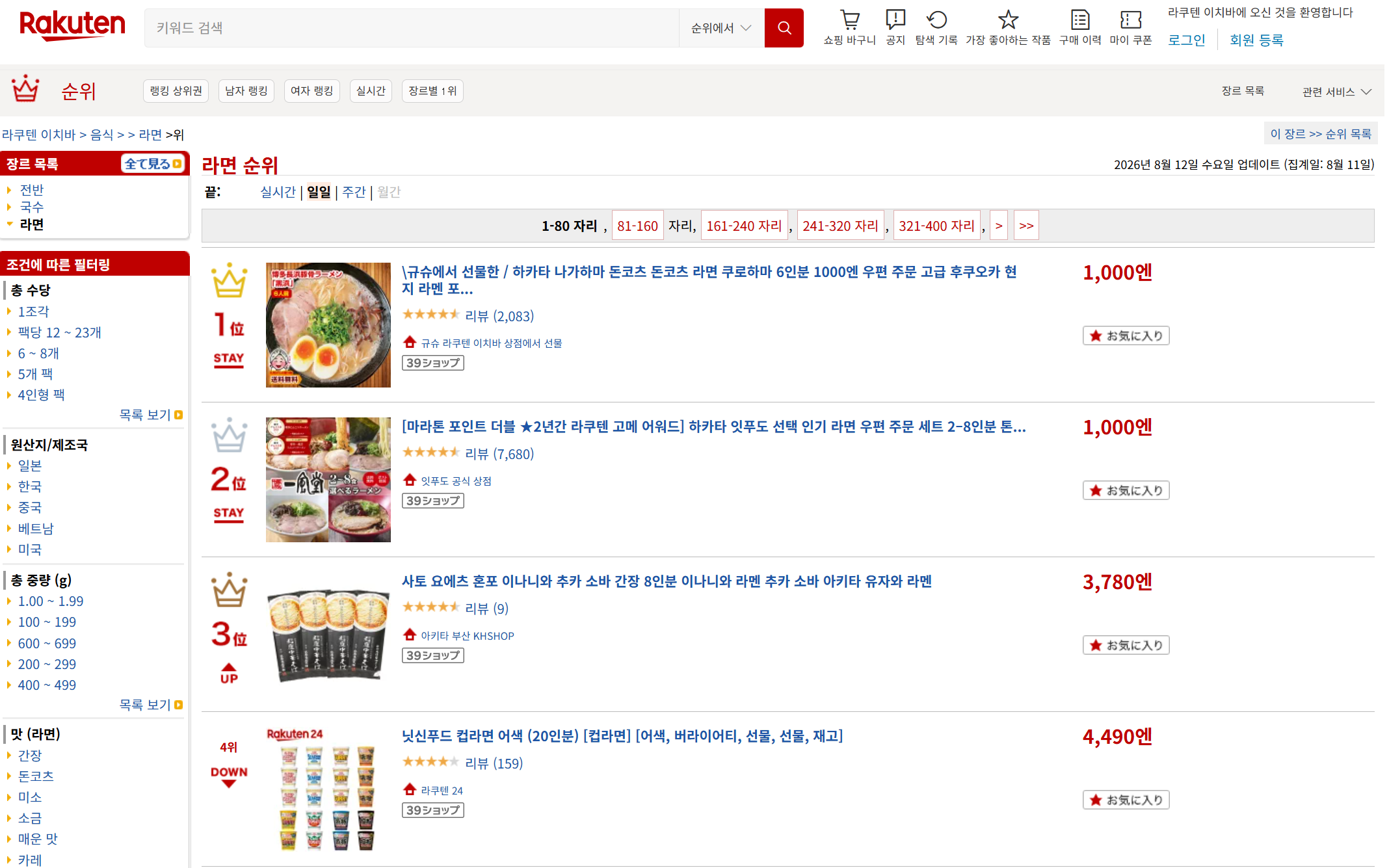1389x868 pixels.
Task: Click the 全て見る button in genre list
Action: pyautogui.click(x=153, y=164)
